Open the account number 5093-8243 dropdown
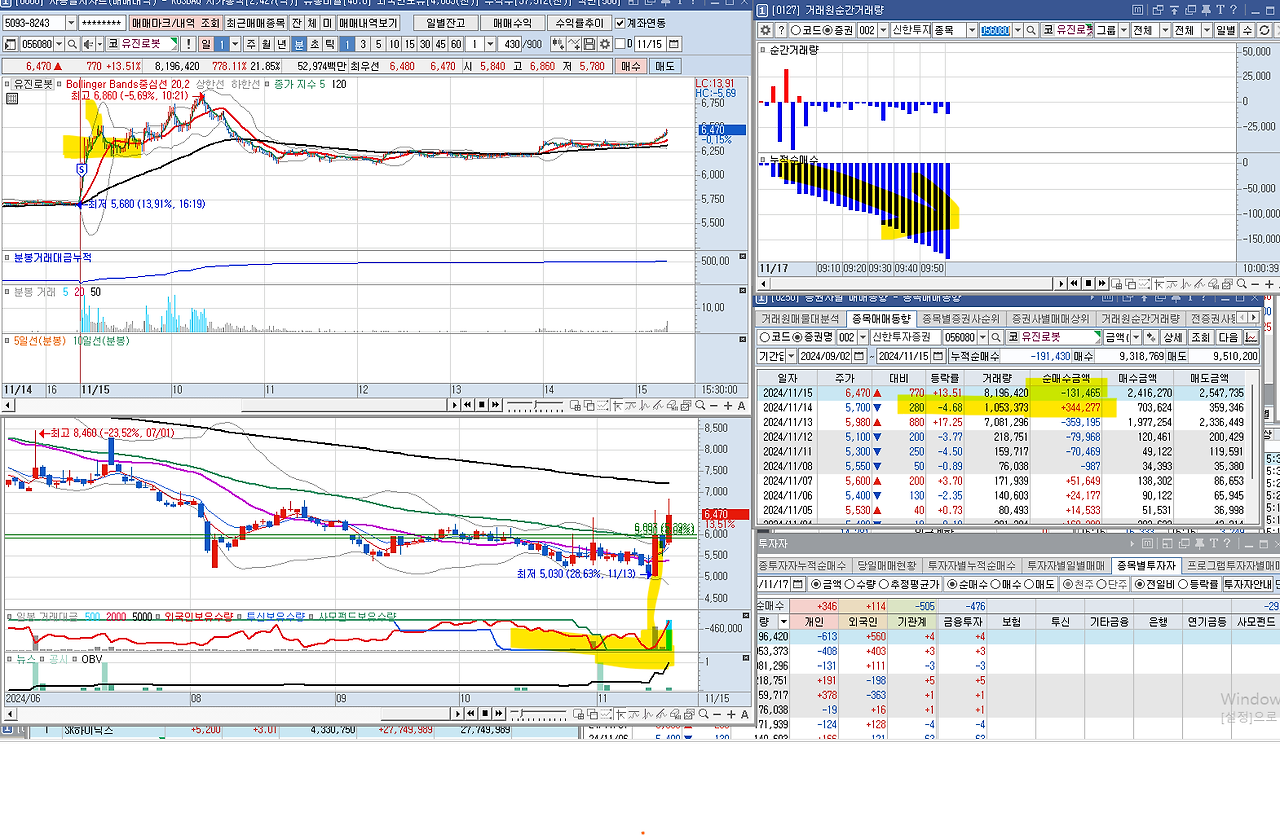The image size is (1280, 835). tap(71, 22)
